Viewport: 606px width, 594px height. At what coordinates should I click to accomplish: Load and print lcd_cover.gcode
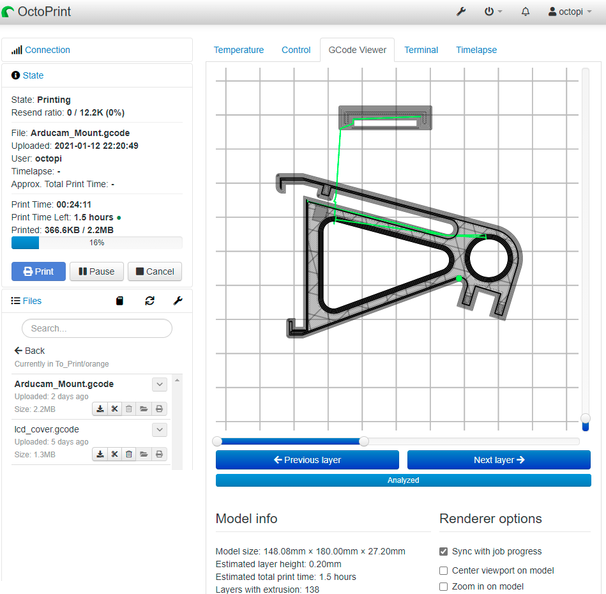(x=159, y=454)
